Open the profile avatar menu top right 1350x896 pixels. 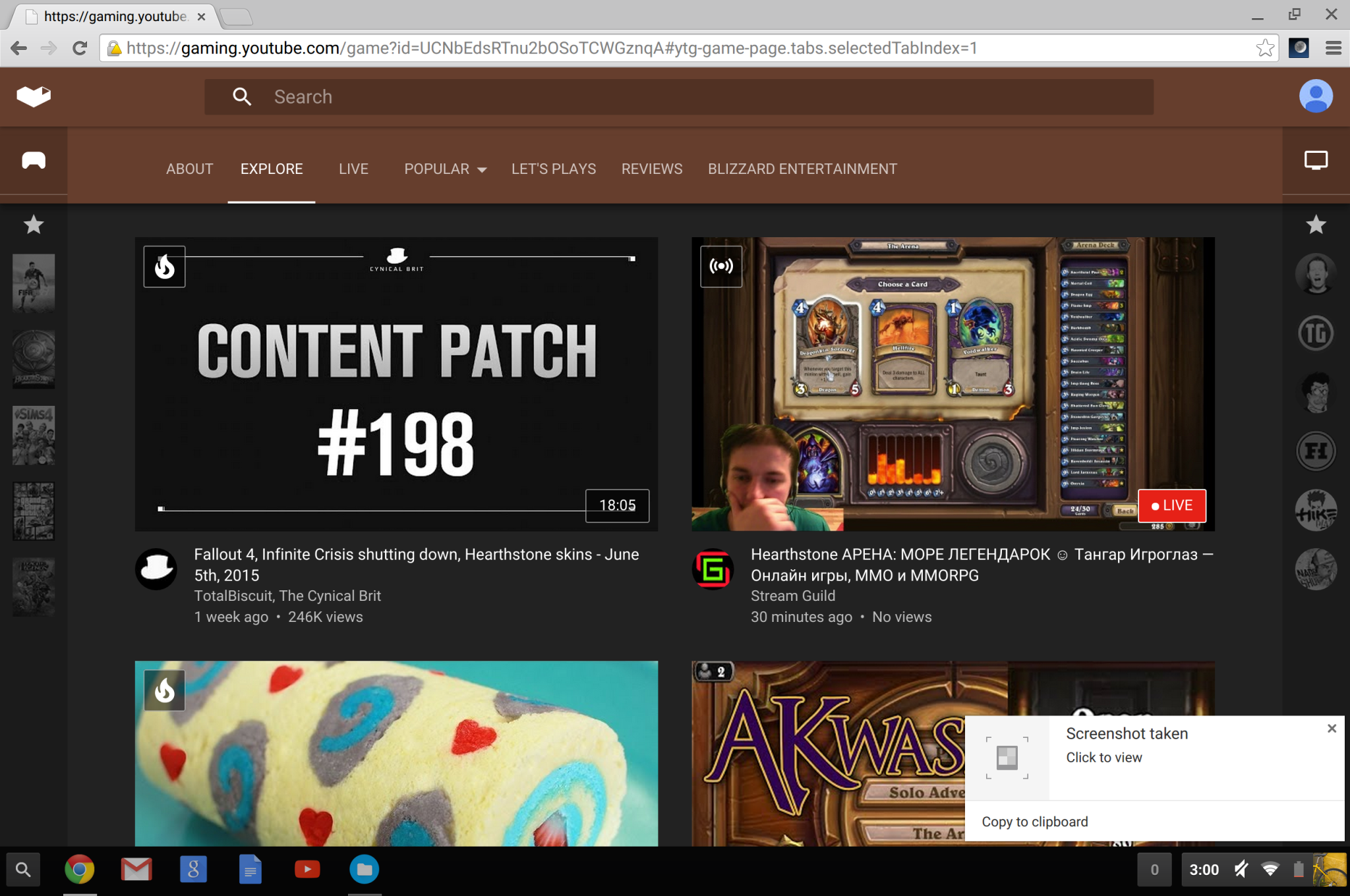coord(1315,96)
